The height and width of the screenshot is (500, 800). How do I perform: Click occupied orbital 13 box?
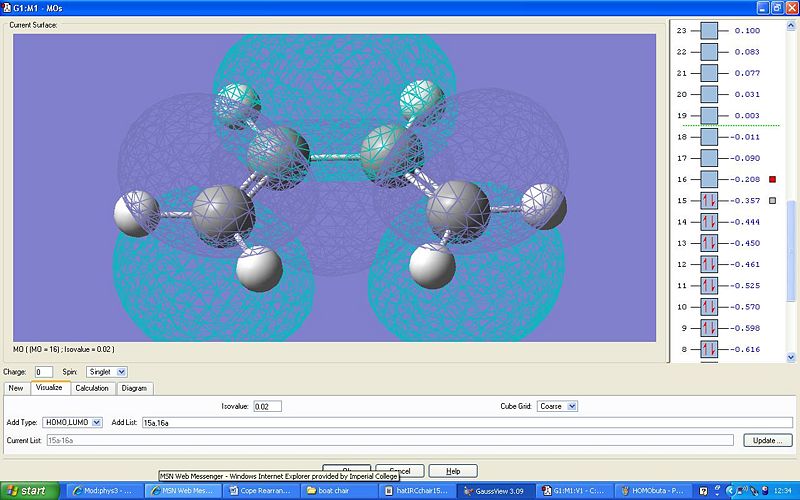point(709,243)
